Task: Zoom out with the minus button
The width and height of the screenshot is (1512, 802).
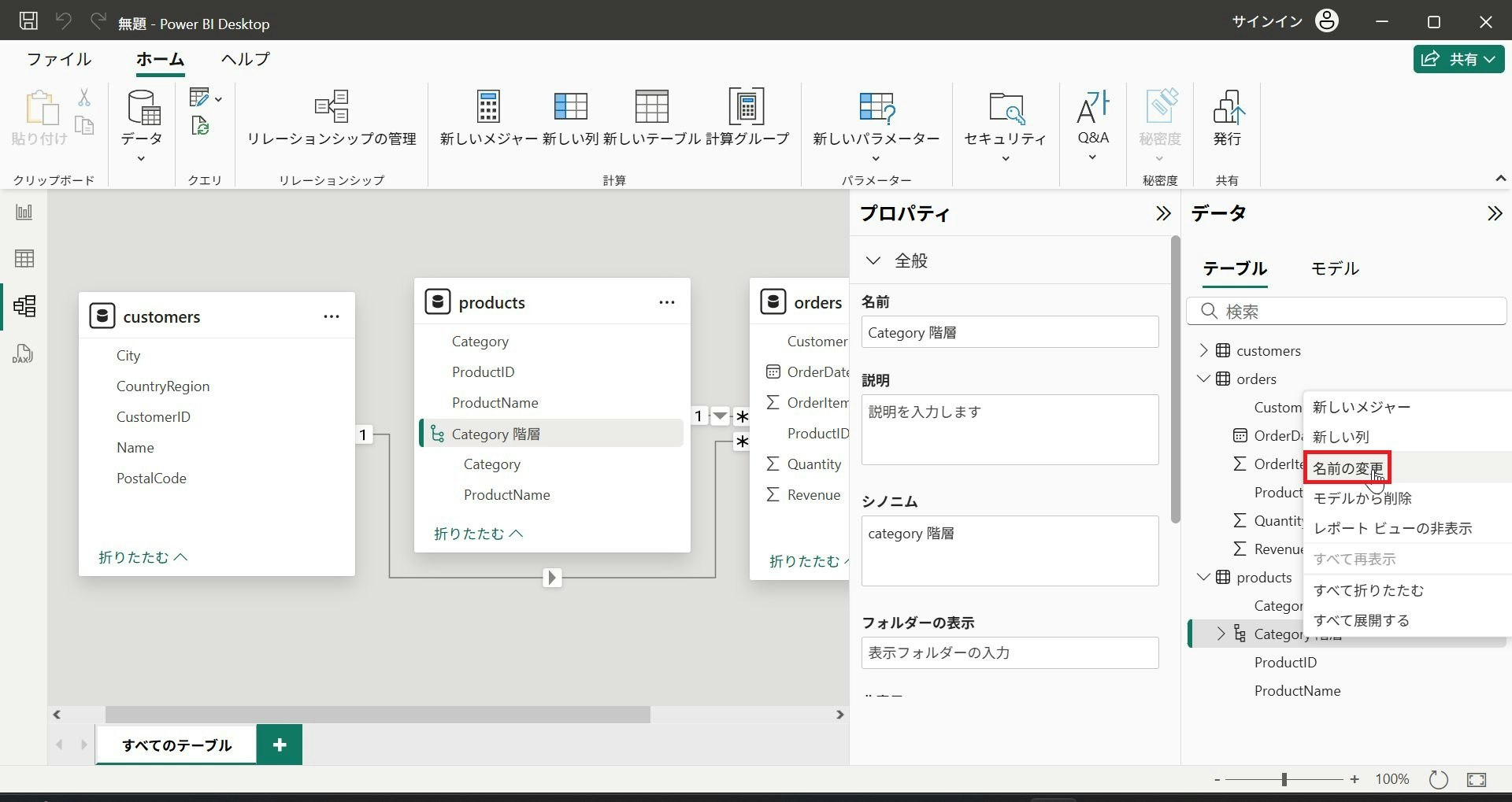Action: 1217,779
